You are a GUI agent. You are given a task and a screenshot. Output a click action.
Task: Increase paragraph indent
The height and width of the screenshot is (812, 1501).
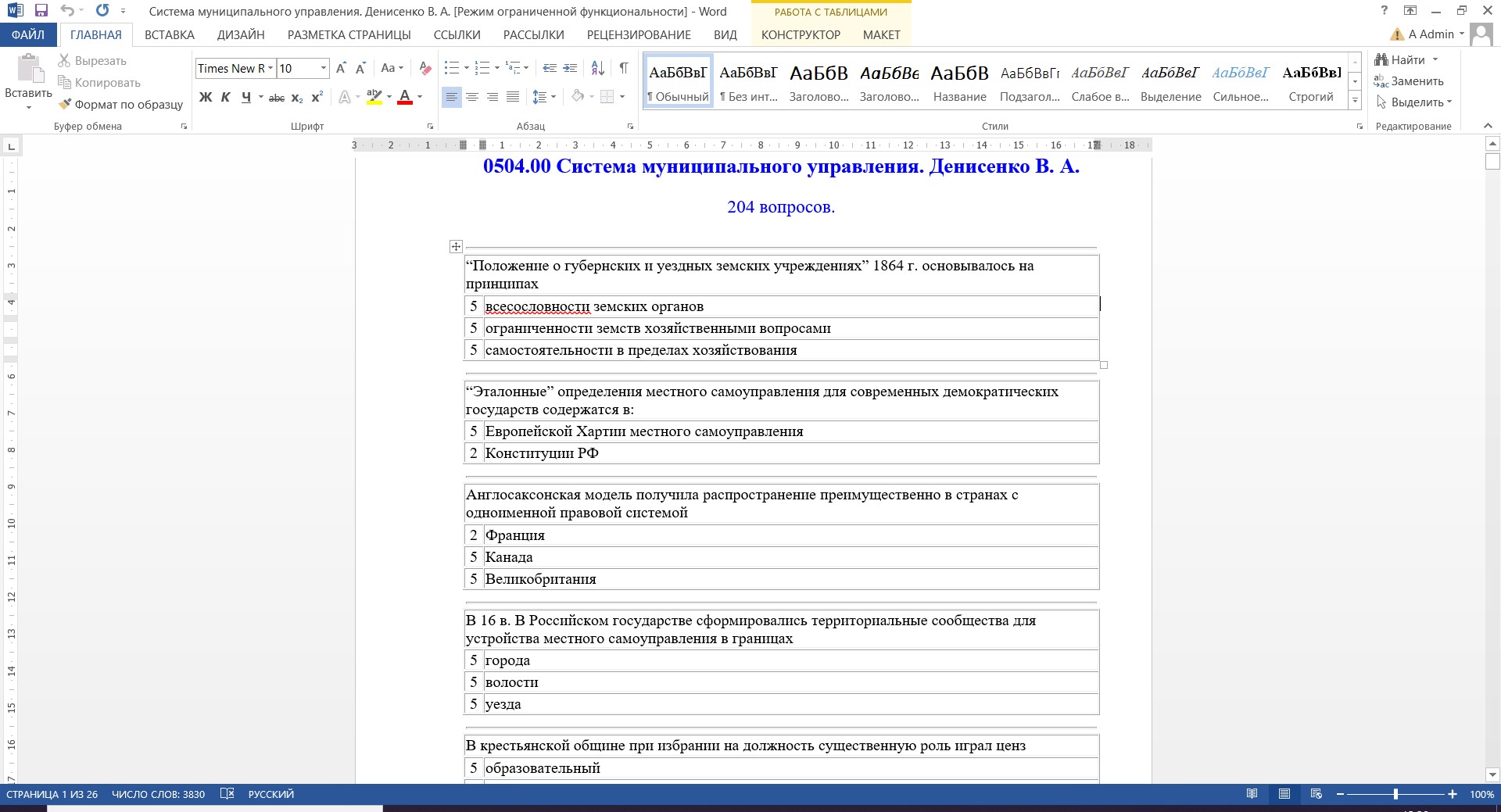(570, 69)
